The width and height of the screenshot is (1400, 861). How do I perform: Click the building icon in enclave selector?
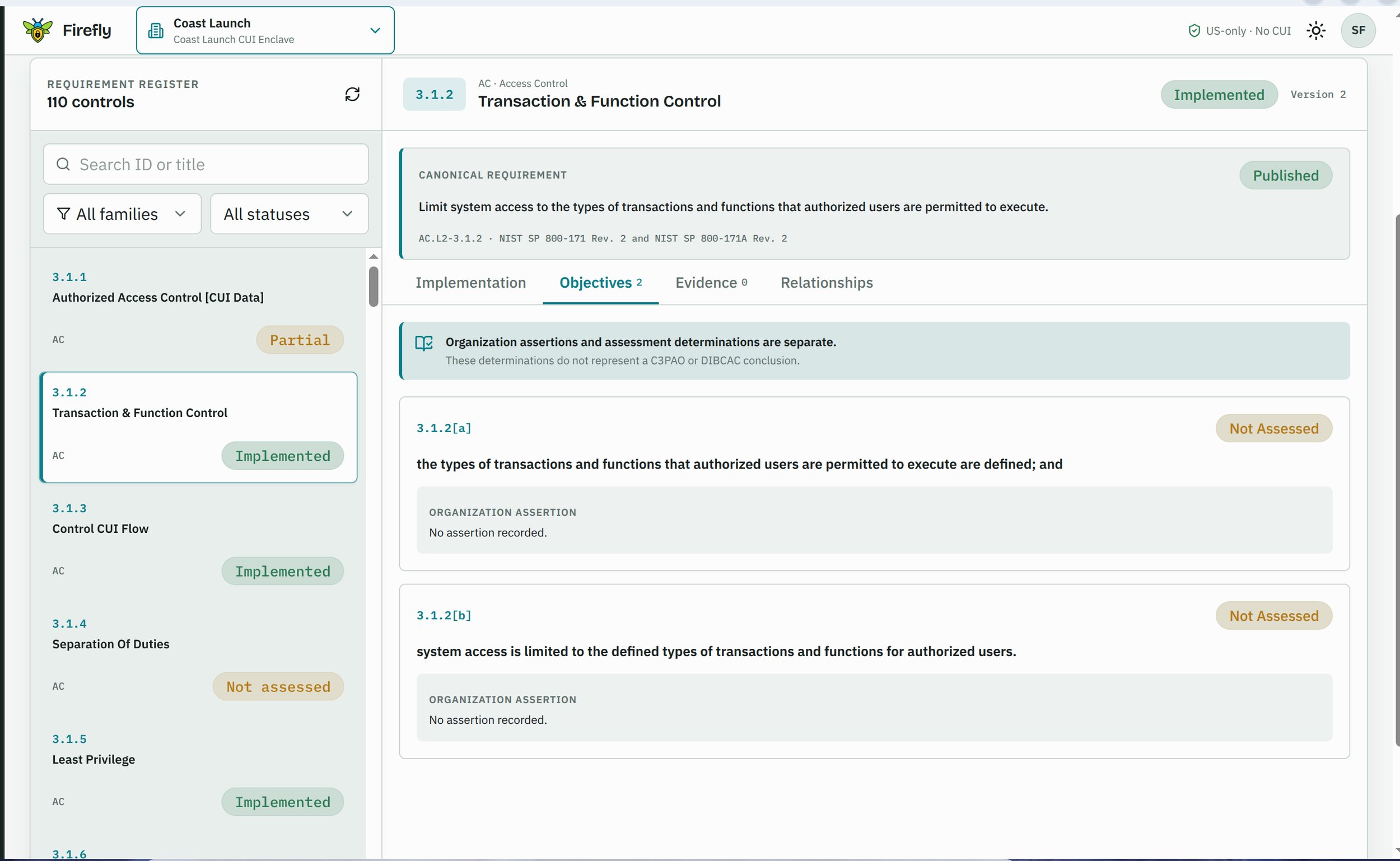[156, 31]
